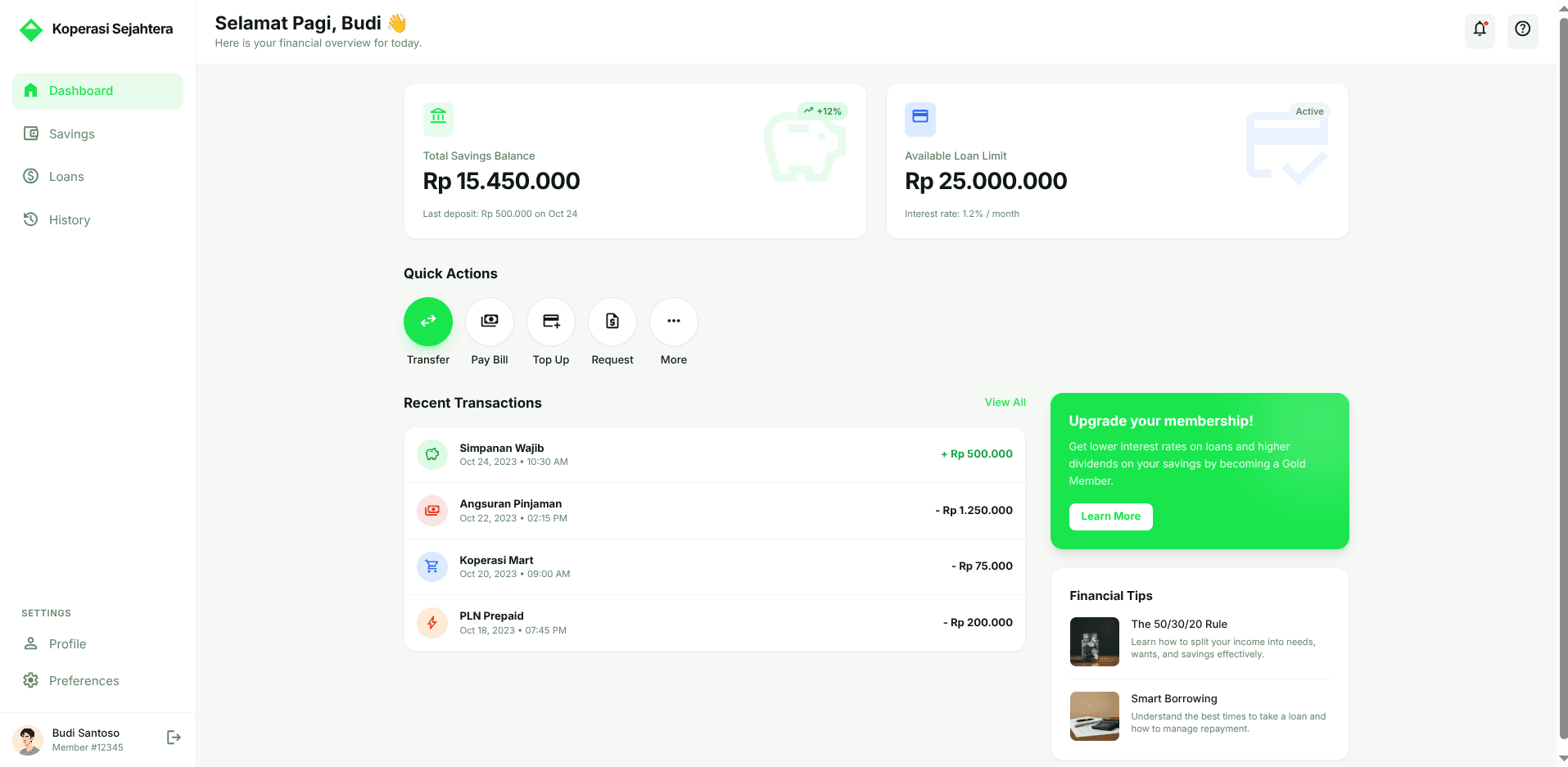Open The 50/30/20 Rule tip thumbnail

click(1094, 642)
